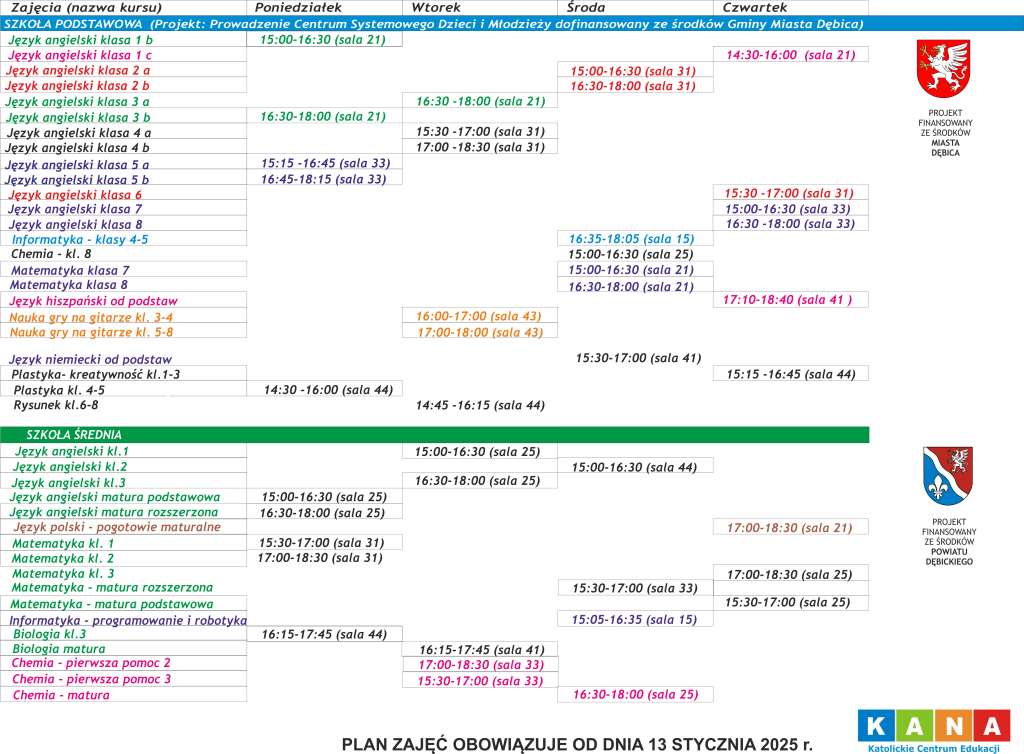
Task: Click the '16:30 -18:00 (sala 33)' cell
Action: tap(790, 223)
